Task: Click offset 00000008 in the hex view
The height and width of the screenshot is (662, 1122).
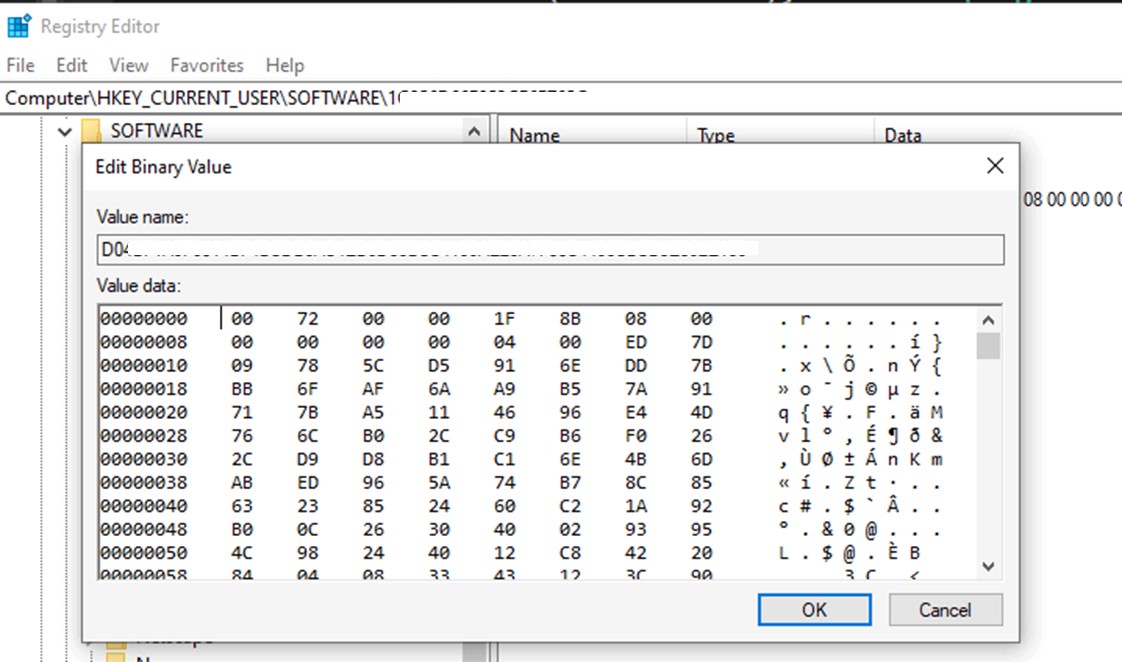Action: pyautogui.click(x=144, y=342)
